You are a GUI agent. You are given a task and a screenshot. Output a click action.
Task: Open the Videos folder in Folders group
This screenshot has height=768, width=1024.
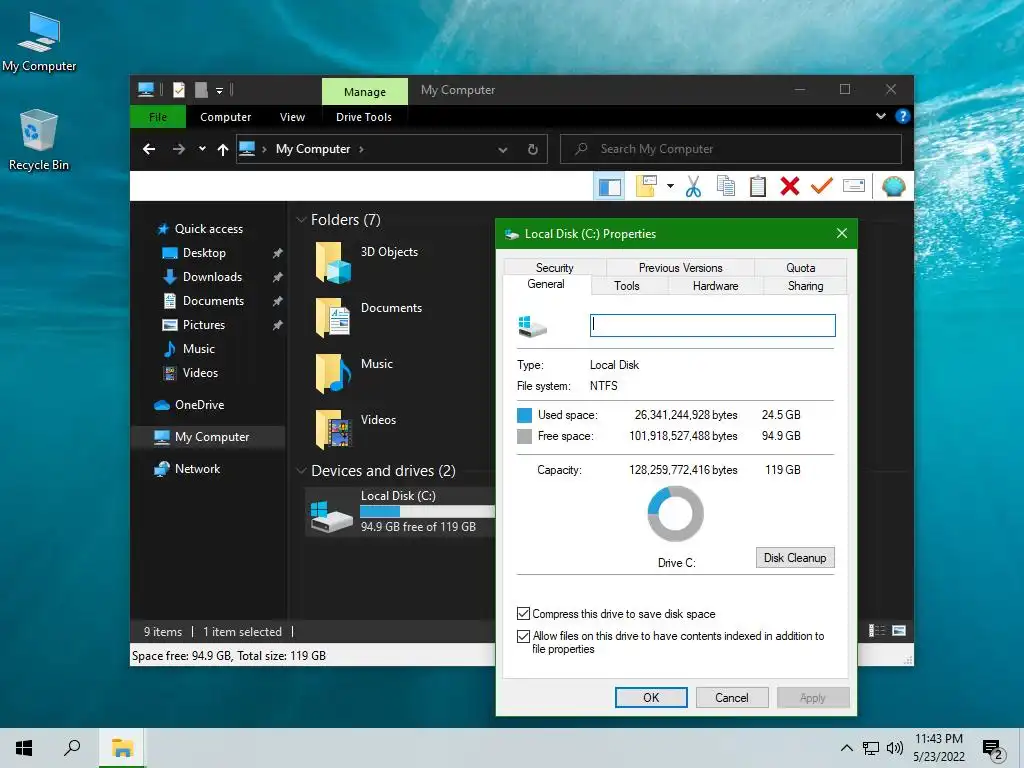point(356,429)
